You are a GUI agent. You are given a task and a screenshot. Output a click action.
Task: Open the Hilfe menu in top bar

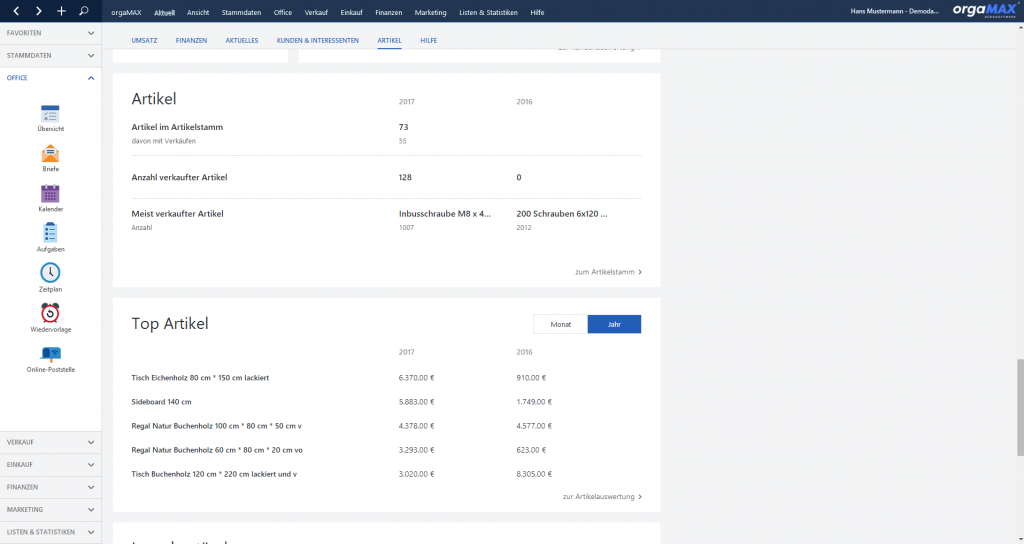point(537,12)
